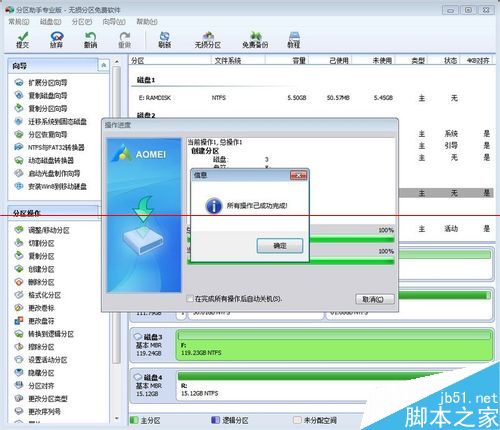
Task: Select 更改序列号 operation
Action: click(x=38, y=412)
